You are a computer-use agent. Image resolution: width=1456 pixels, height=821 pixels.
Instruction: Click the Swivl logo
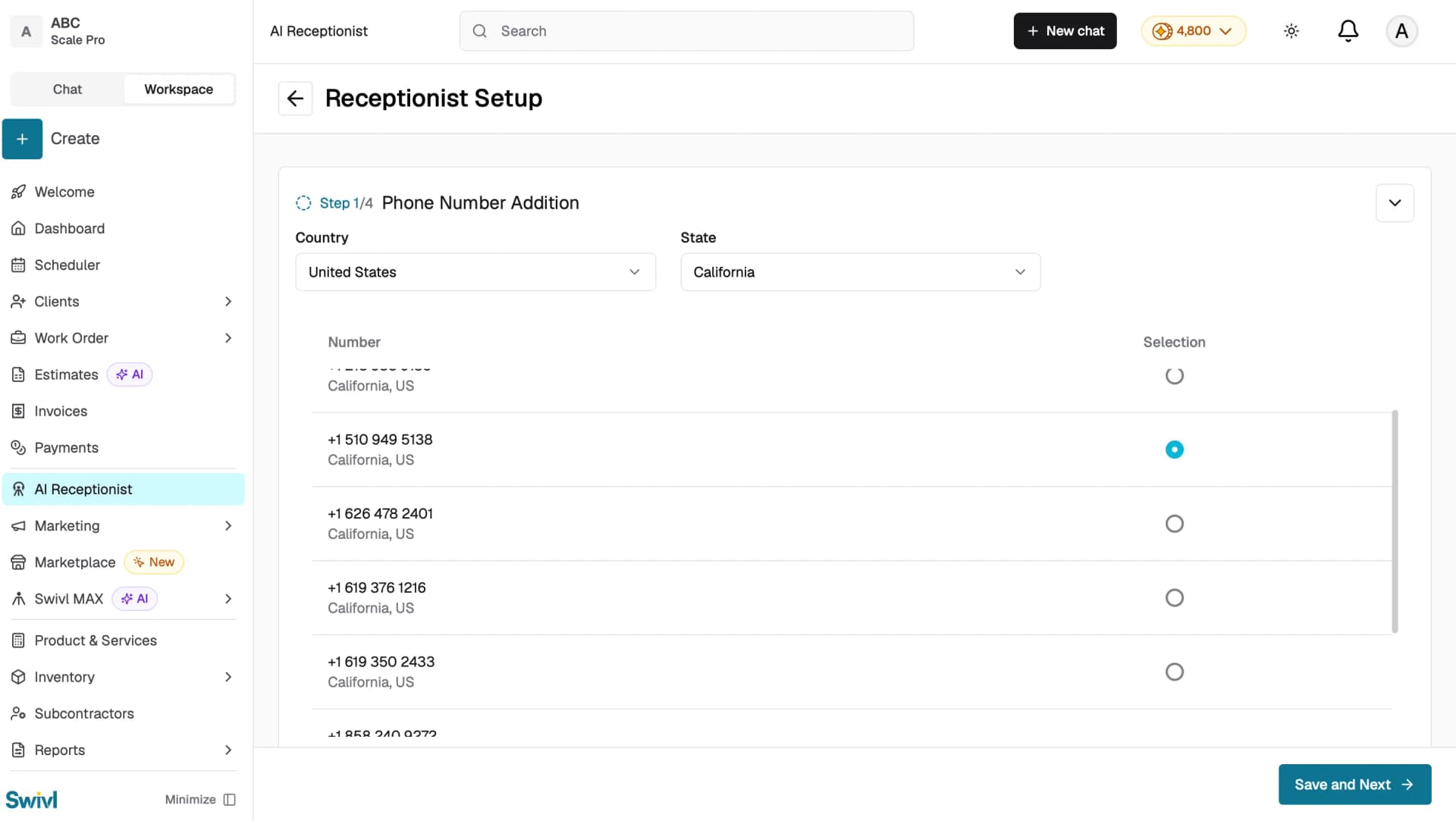[31, 800]
